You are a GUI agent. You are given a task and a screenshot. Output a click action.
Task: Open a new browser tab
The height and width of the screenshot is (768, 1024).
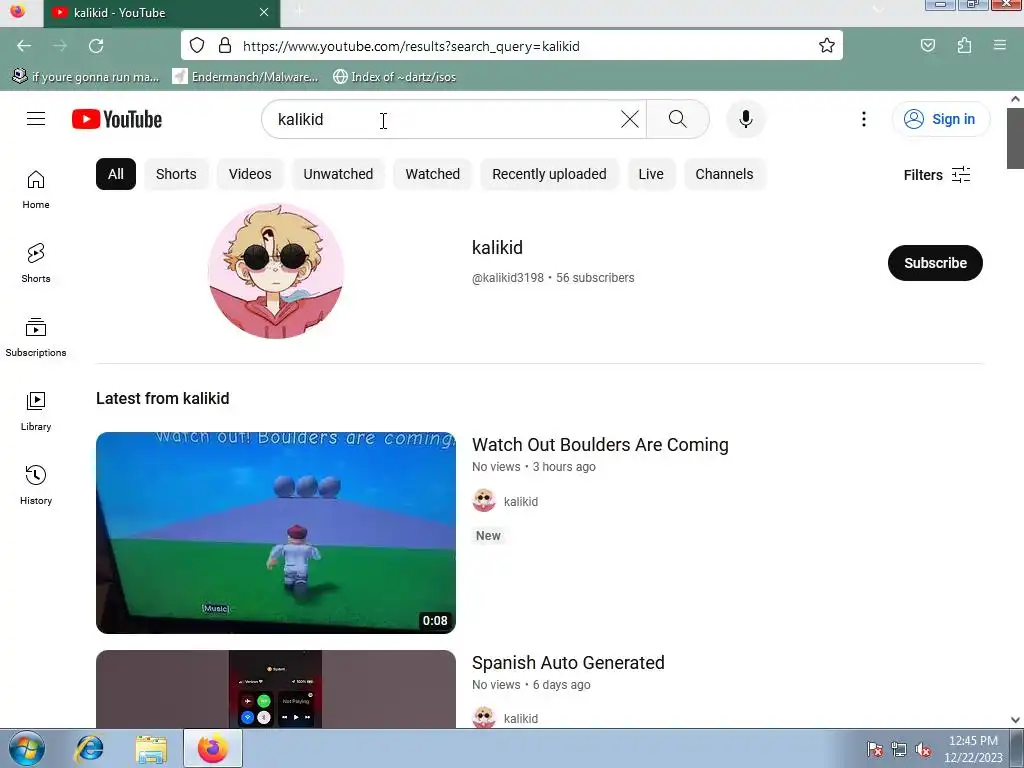[299, 12]
